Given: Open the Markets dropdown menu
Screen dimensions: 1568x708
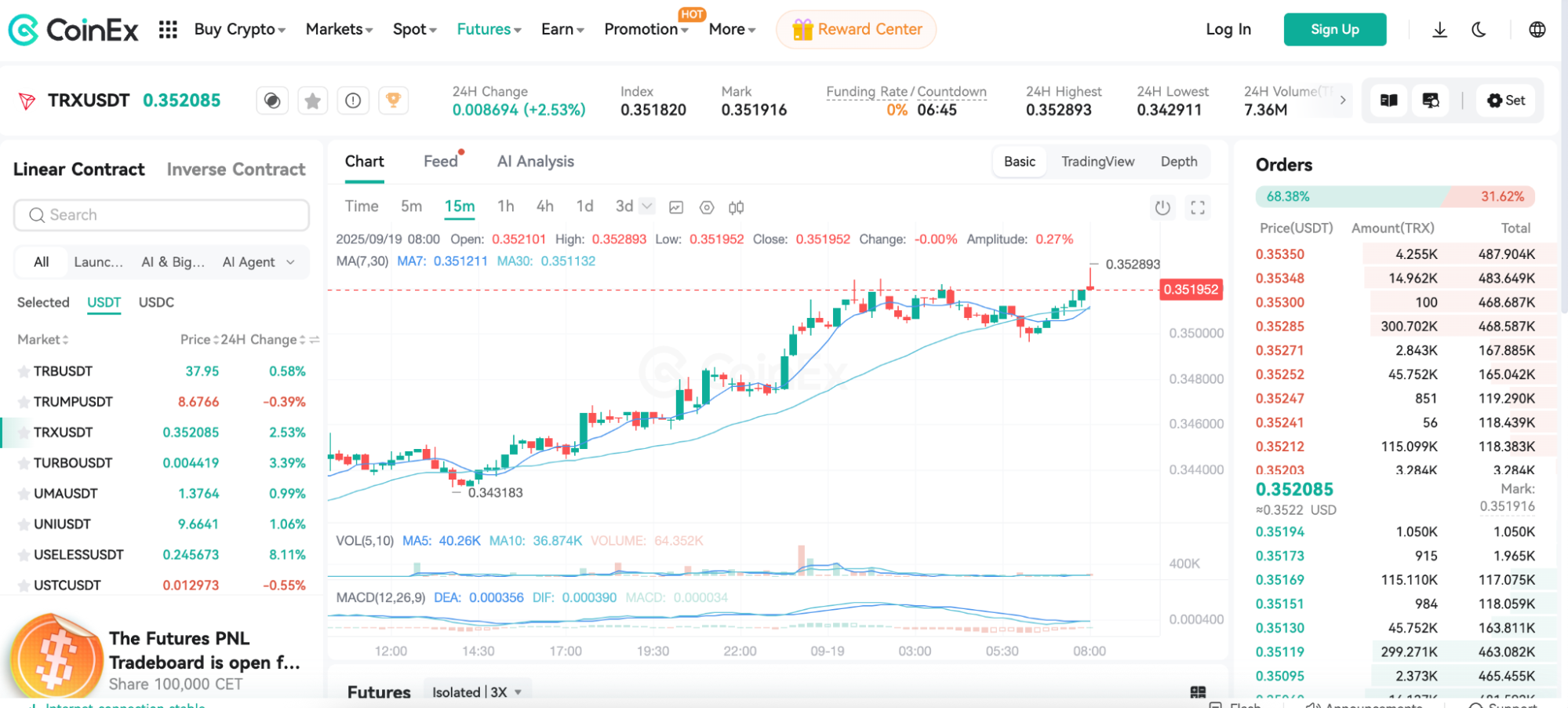Looking at the screenshot, I should 339,30.
